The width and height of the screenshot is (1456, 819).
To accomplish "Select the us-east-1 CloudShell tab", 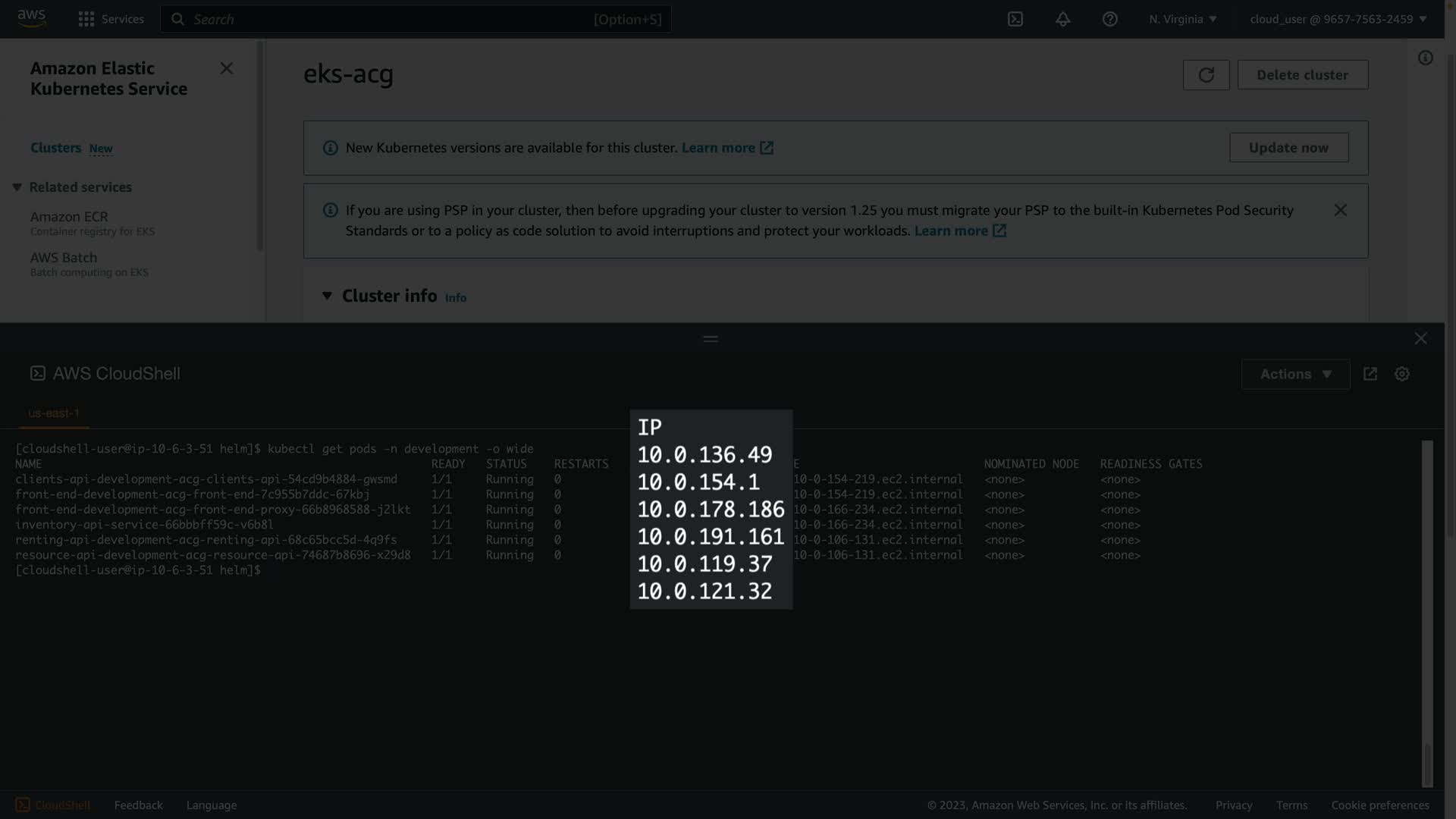I will click(53, 413).
